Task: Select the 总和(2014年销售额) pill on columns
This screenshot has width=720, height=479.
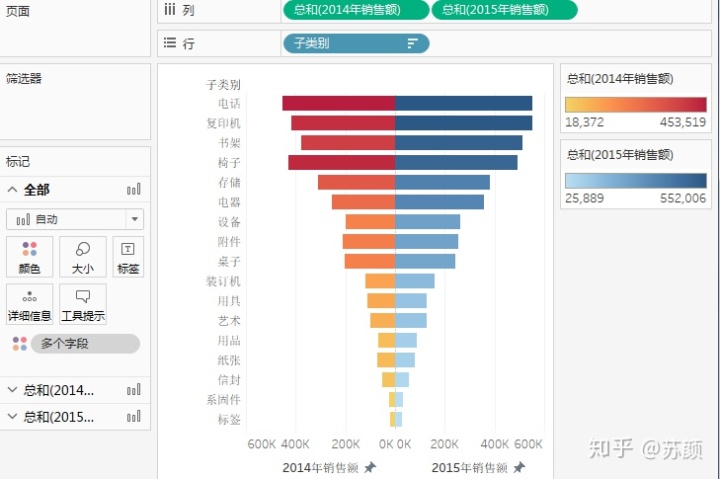Action: 356,10
